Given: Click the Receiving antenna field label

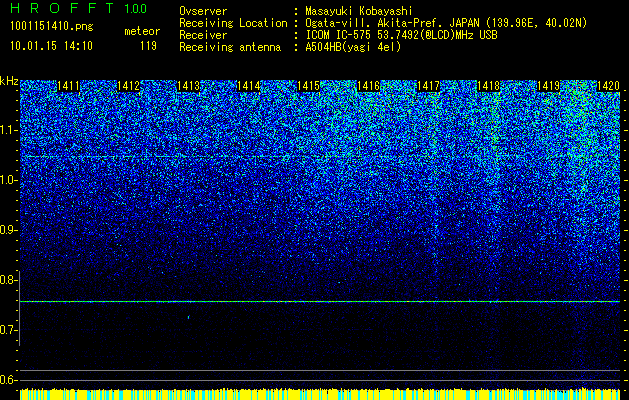Looking at the screenshot, I should click(x=230, y=47).
